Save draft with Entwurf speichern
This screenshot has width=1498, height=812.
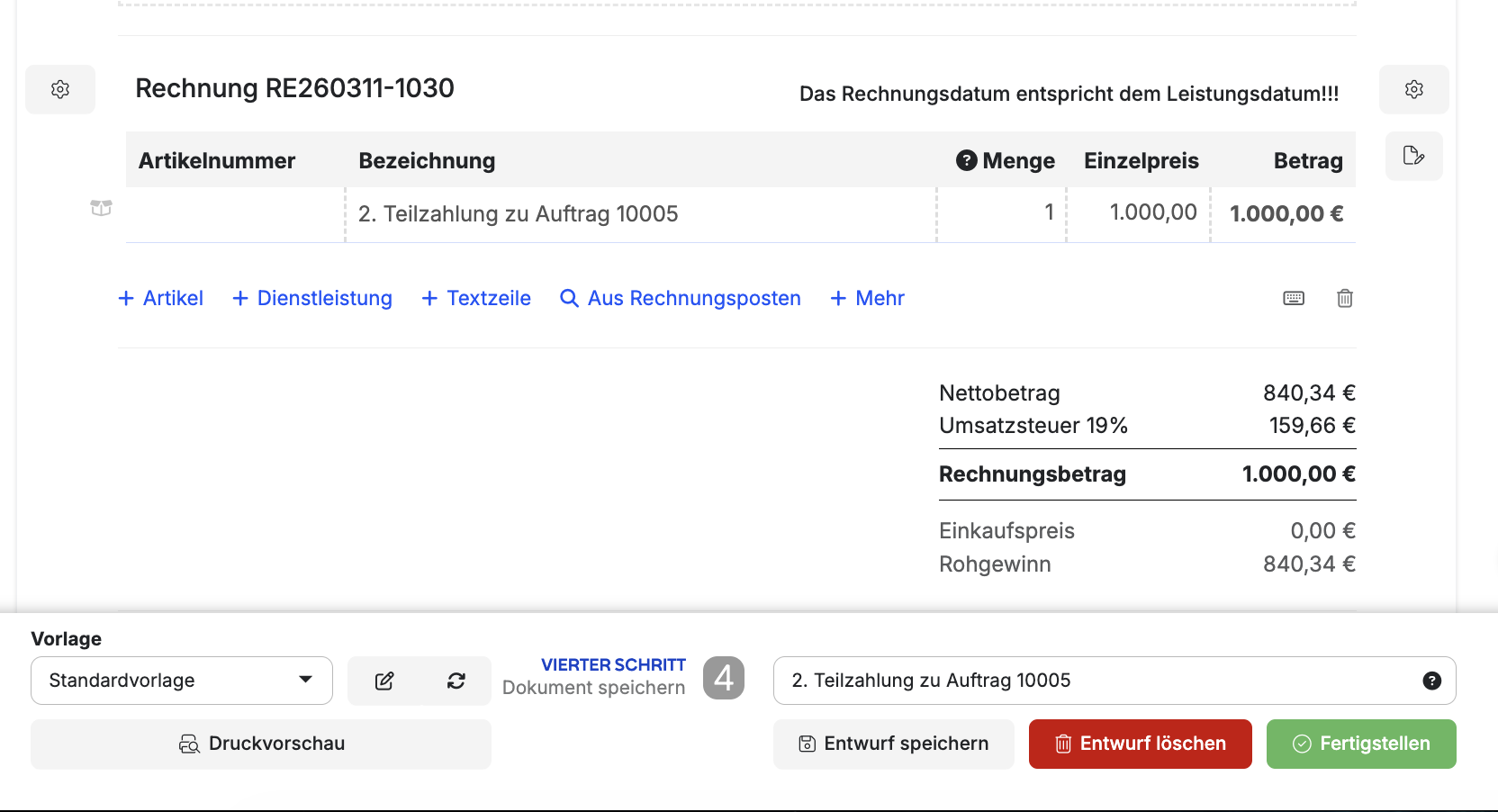(893, 744)
